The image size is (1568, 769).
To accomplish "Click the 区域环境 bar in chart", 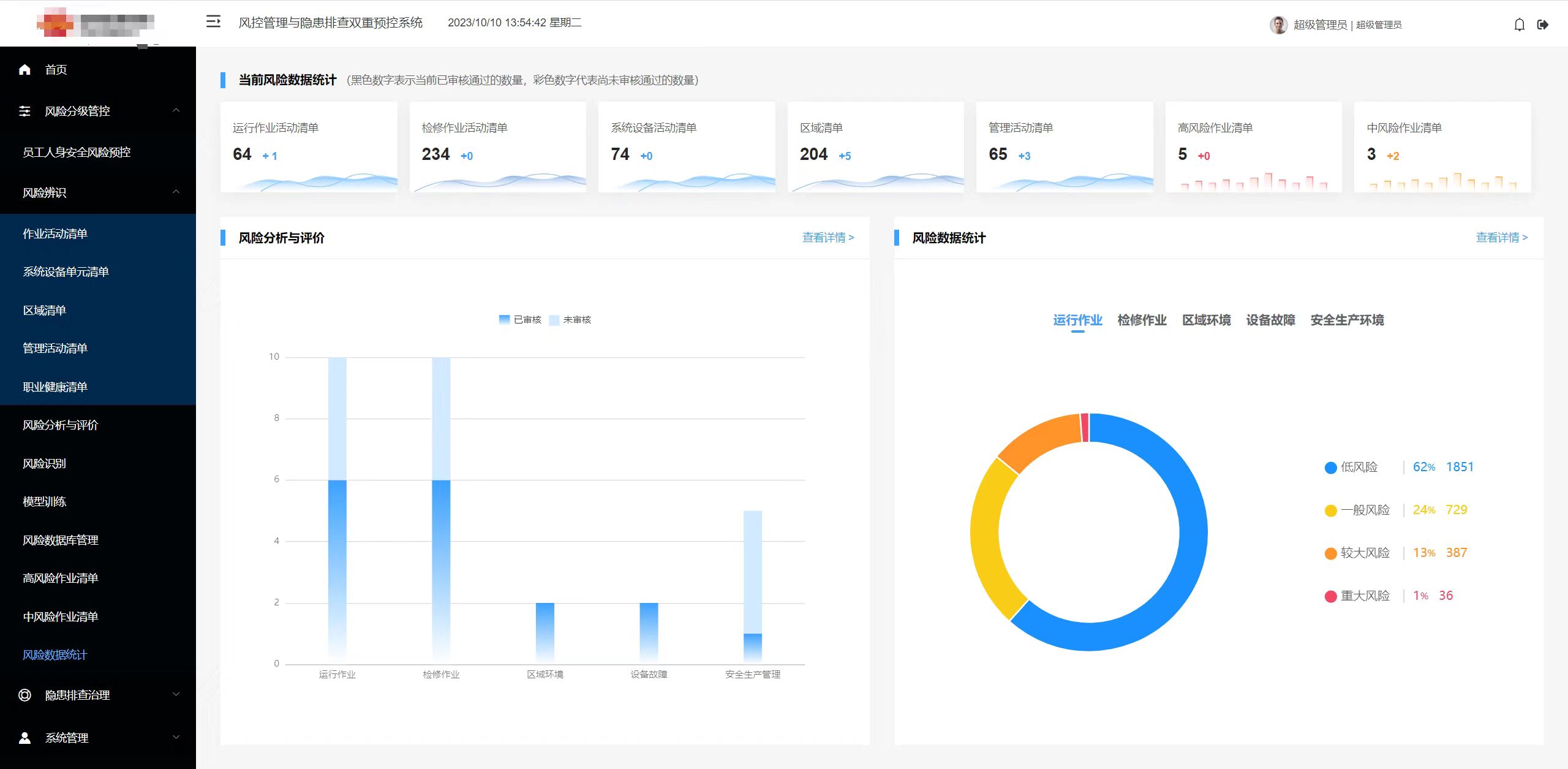I will (545, 633).
